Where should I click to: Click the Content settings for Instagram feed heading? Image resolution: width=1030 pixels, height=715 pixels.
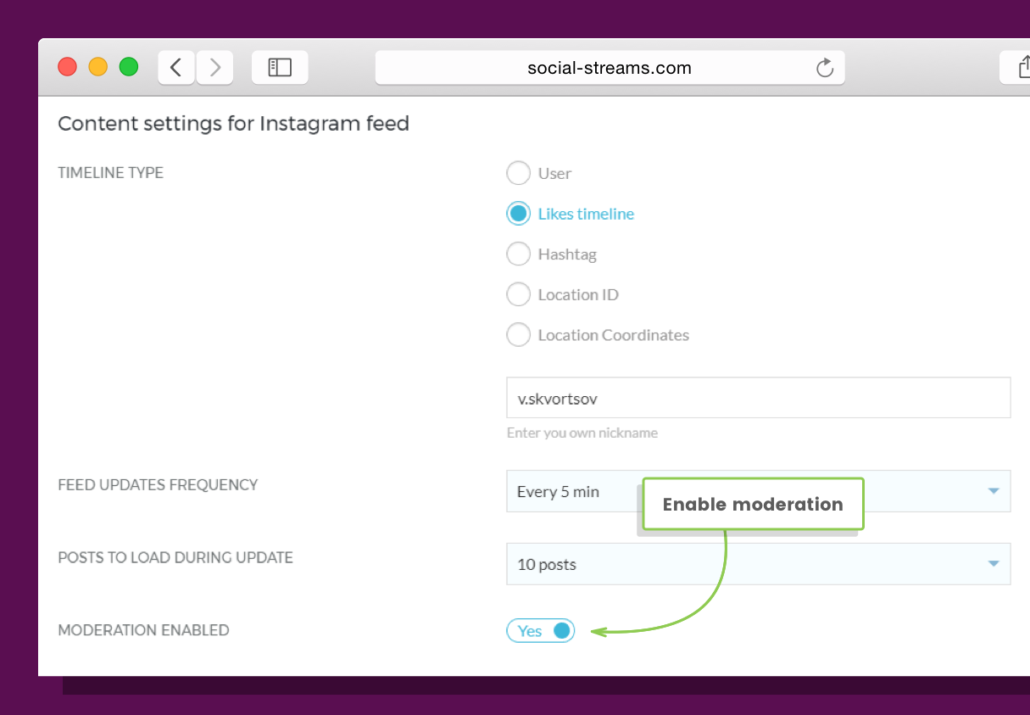coord(233,124)
